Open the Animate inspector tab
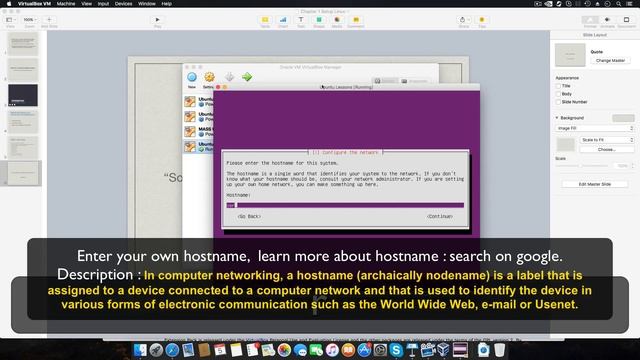Viewport: 640px width, 360px height. (x=607, y=20)
